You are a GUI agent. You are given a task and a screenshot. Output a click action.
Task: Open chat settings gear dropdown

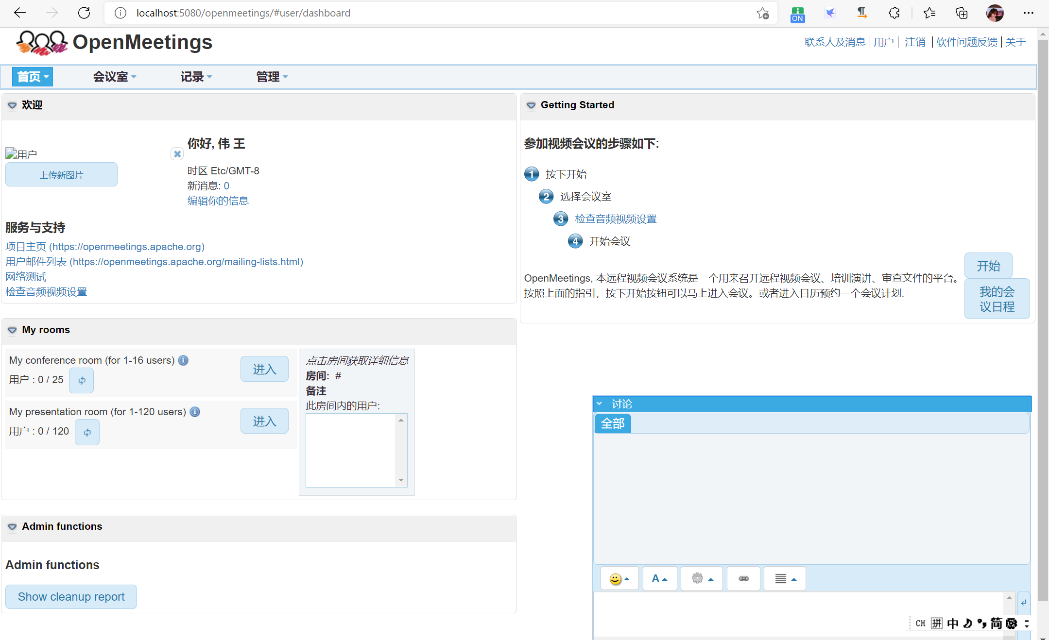(x=702, y=579)
